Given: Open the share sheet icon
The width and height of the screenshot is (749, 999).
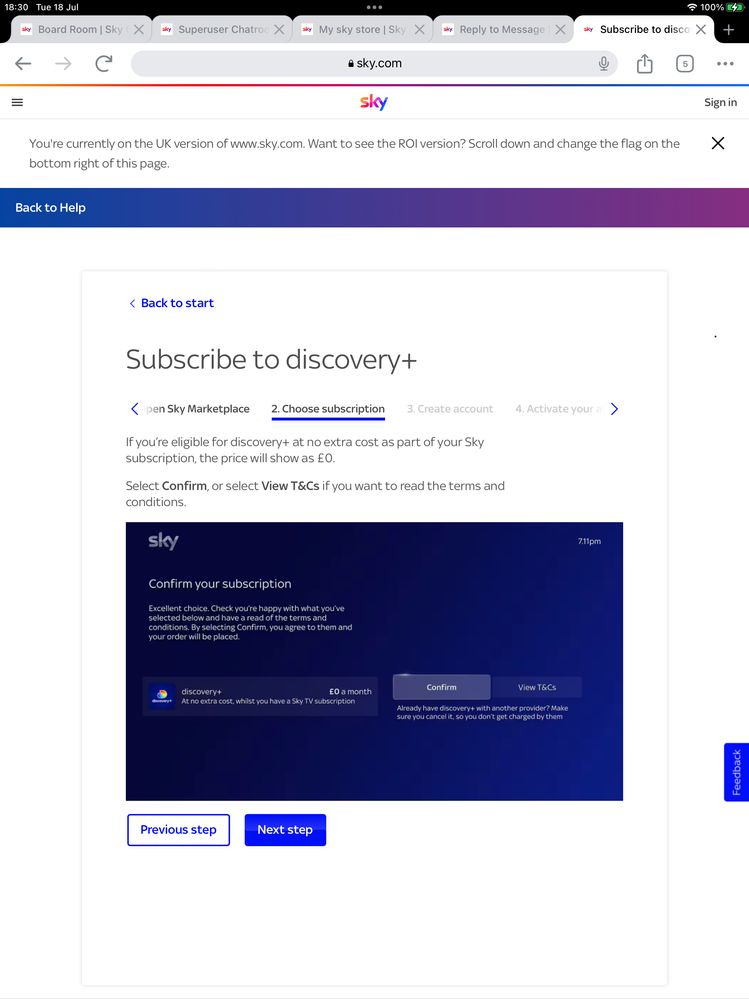Looking at the screenshot, I should pyautogui.click(x=645, y=64).
